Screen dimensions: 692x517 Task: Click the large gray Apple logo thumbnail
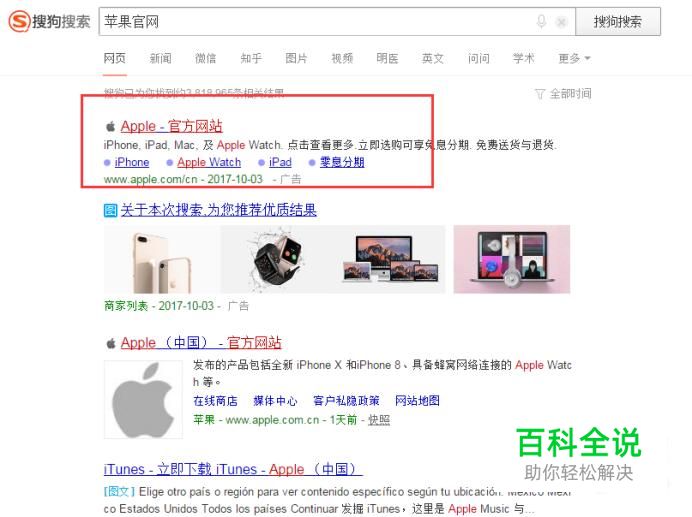tap(143, 400)
